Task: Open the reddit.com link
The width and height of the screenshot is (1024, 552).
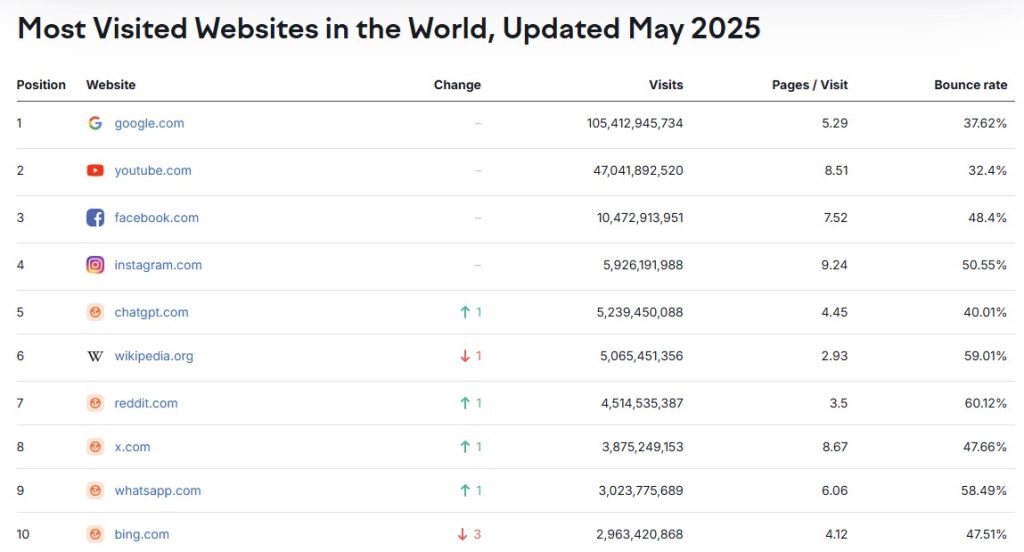Action: 146,403
